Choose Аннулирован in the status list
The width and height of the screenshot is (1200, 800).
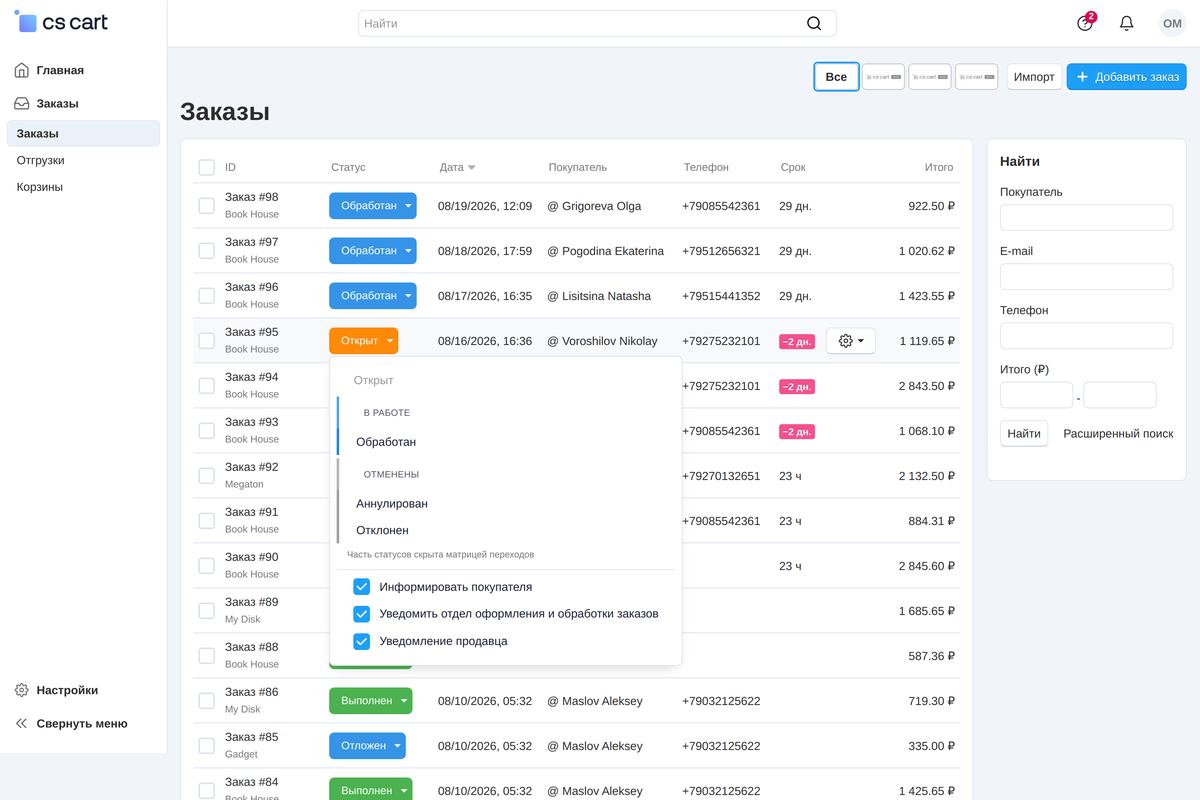392,504
